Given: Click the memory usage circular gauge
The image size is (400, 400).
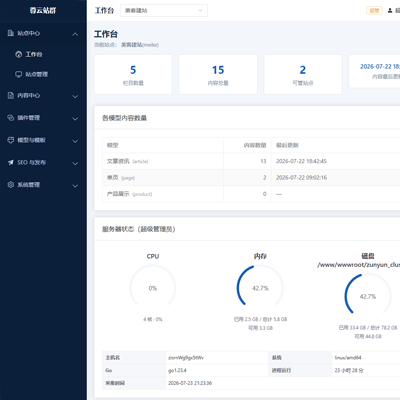Looking at the screenshot, I should (x=260, y=288).
